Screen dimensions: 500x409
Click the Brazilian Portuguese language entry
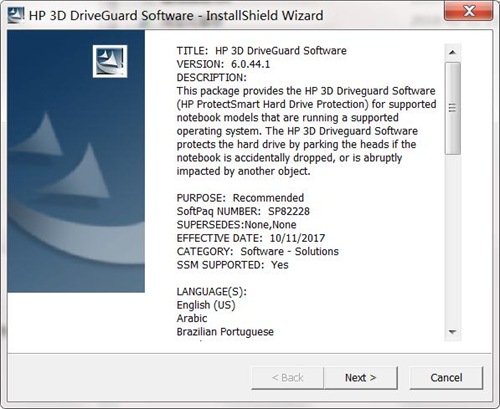(225, 332)
